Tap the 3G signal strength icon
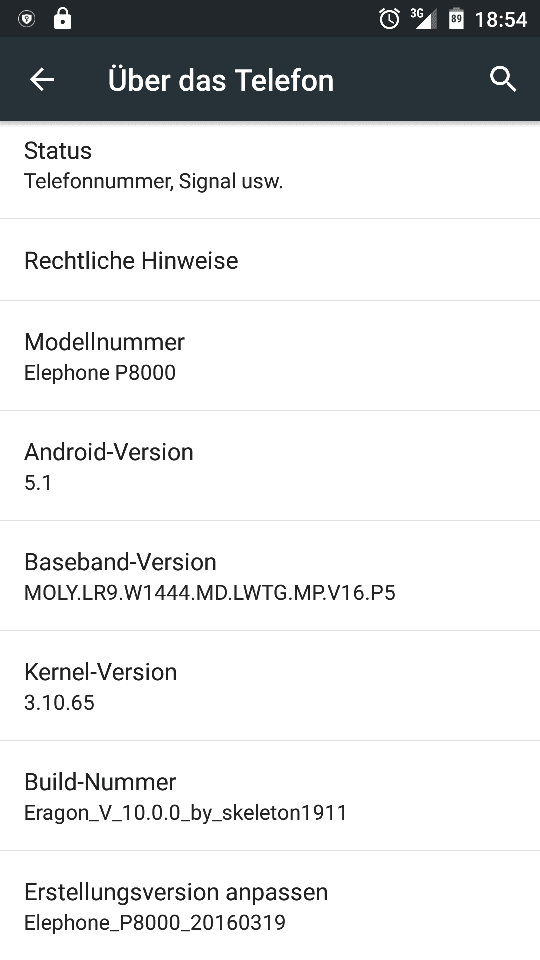This screenshot has height=960, width=540. click(x=424, y=18)
